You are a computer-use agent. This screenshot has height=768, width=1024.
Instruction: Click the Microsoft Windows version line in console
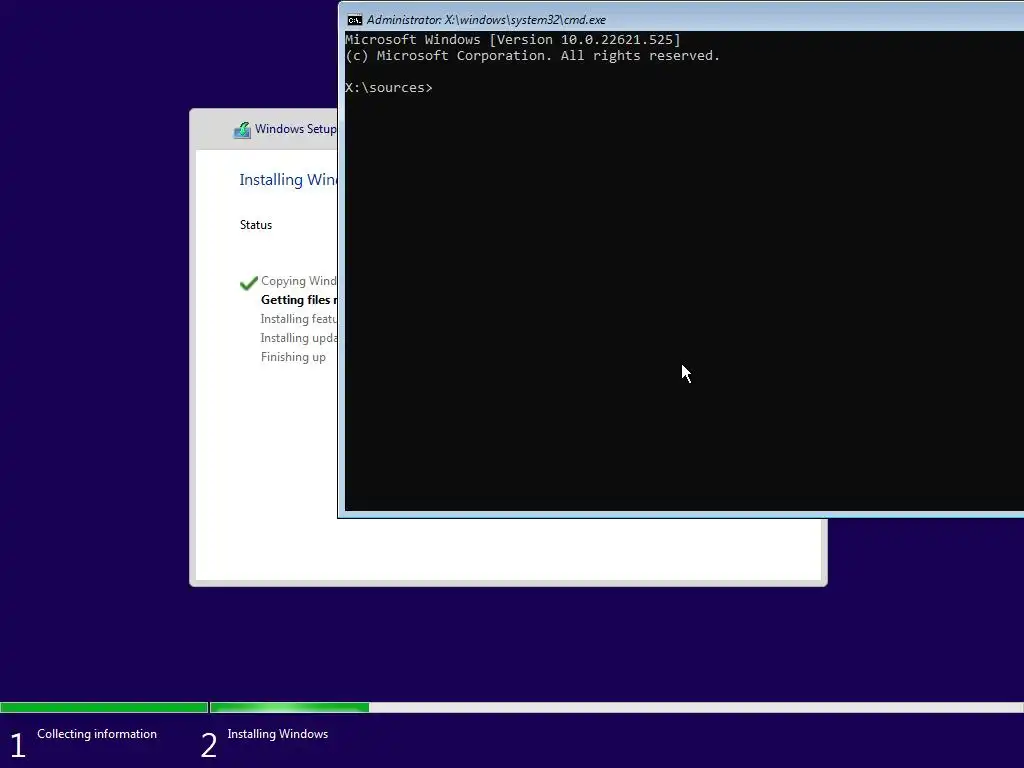[x=513, y=40]
